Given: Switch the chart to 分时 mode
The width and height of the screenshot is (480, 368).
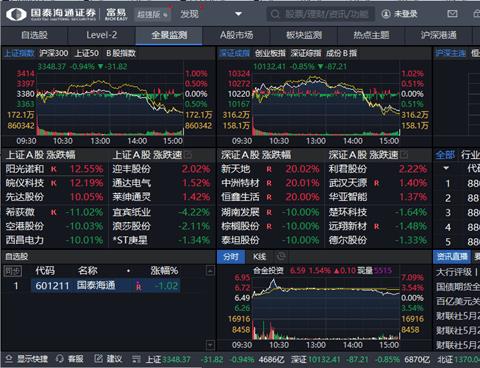Looking at the screenshot, I should coord(231,257).
